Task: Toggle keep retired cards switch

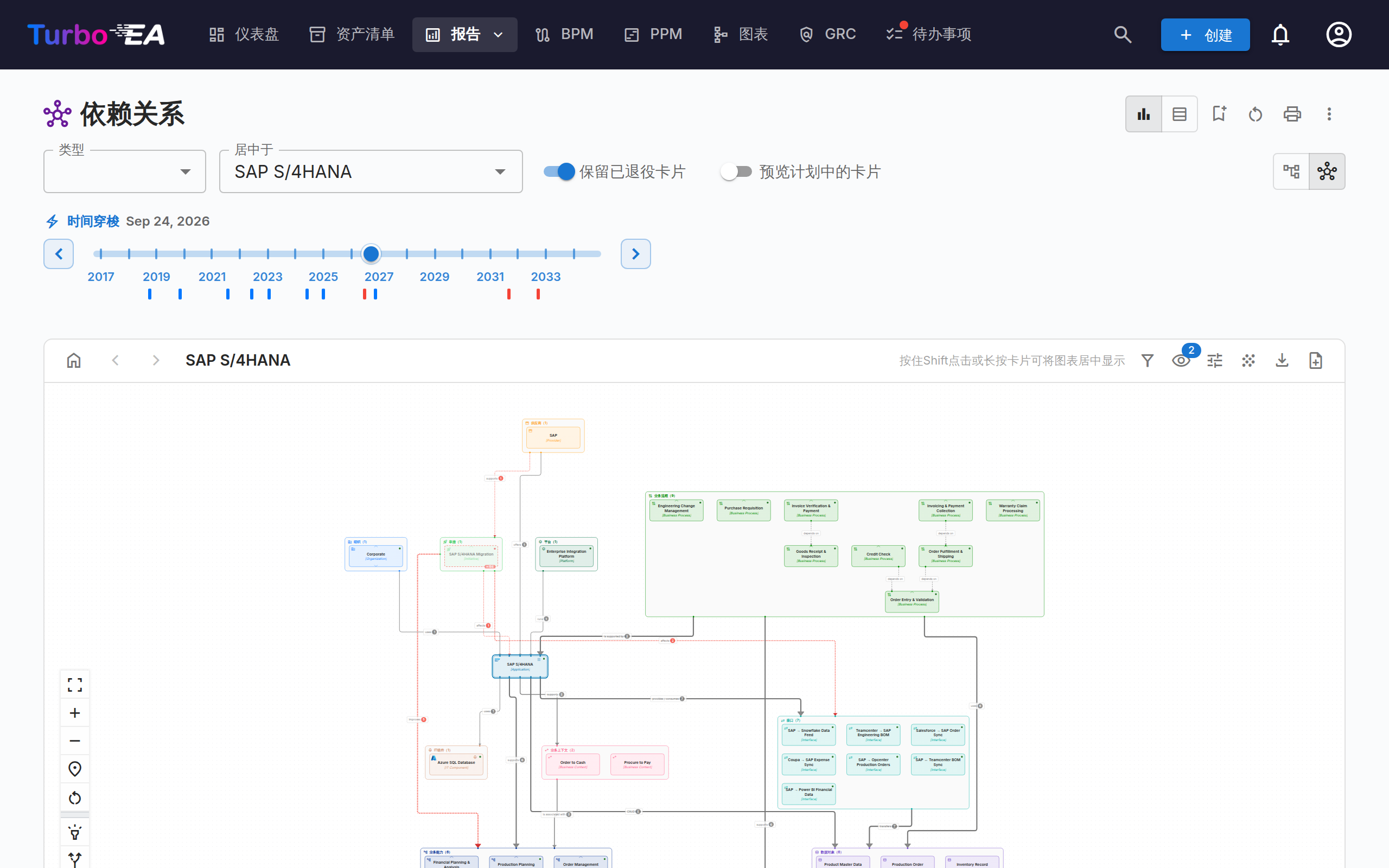Action: point(559,171)
